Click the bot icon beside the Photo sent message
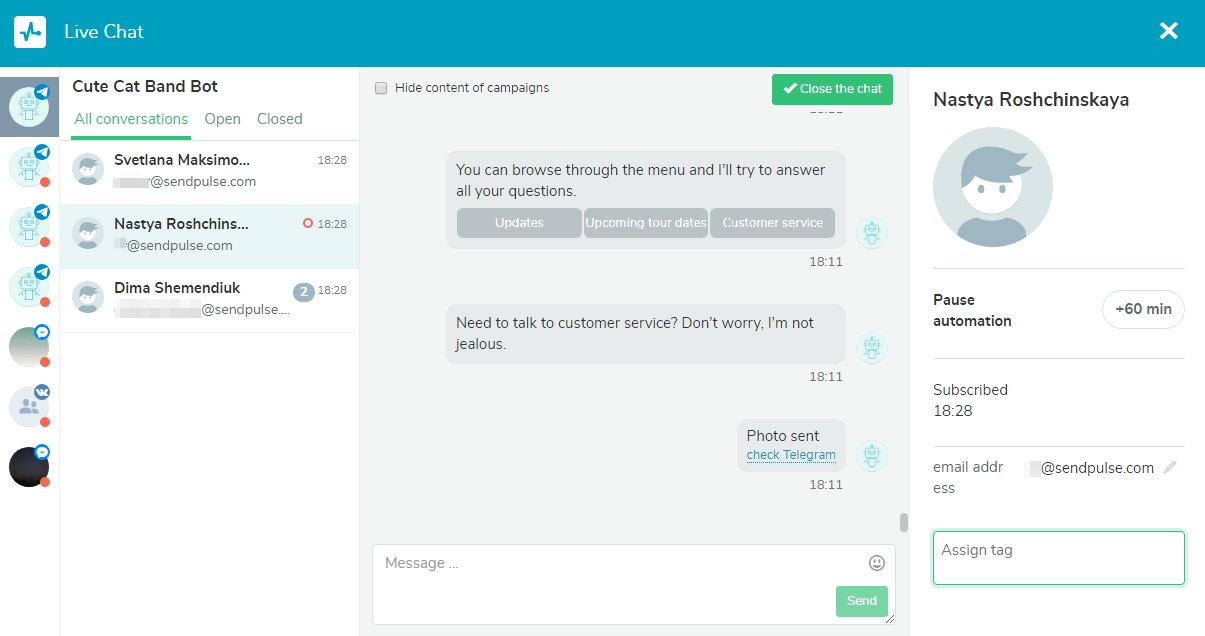1205x636 pixels. 871,456
